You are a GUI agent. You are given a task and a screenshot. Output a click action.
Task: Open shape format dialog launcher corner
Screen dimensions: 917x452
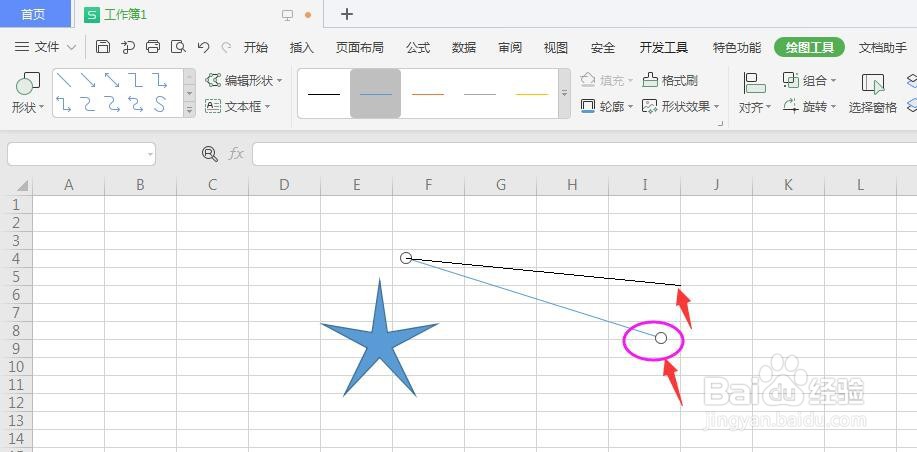(720, 123)
